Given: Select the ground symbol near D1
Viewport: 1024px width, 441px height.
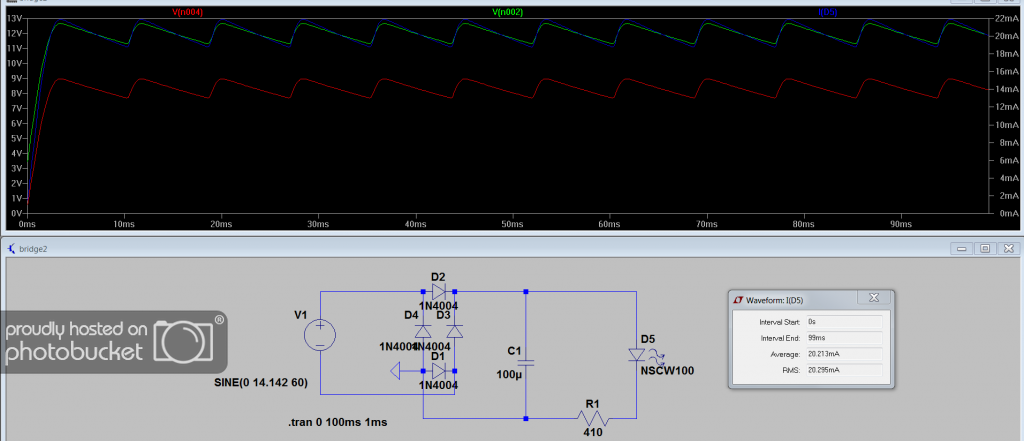Looking at the screenshot, I should point(396,371).
